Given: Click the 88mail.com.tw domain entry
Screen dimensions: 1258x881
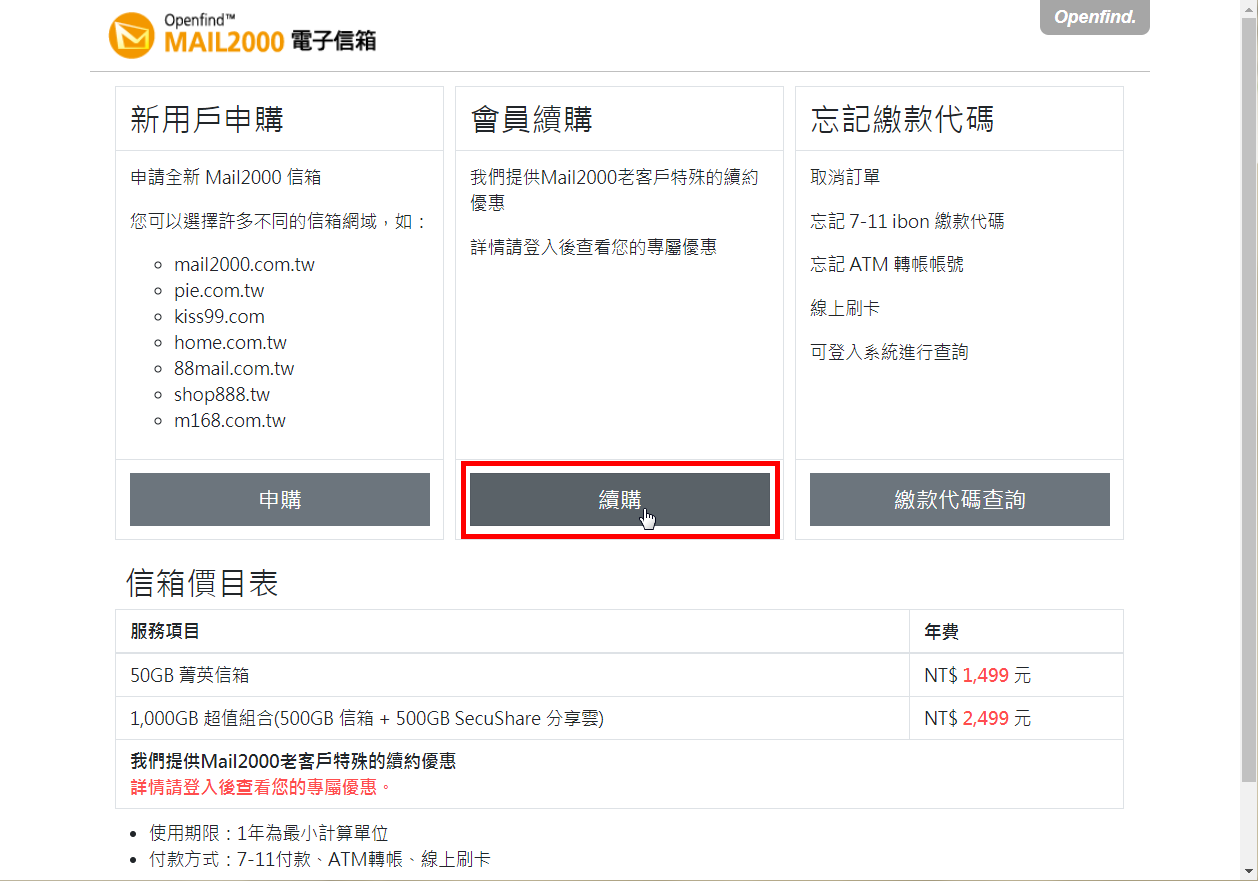Looking at the screenshot, I should (x=234, y=369).
